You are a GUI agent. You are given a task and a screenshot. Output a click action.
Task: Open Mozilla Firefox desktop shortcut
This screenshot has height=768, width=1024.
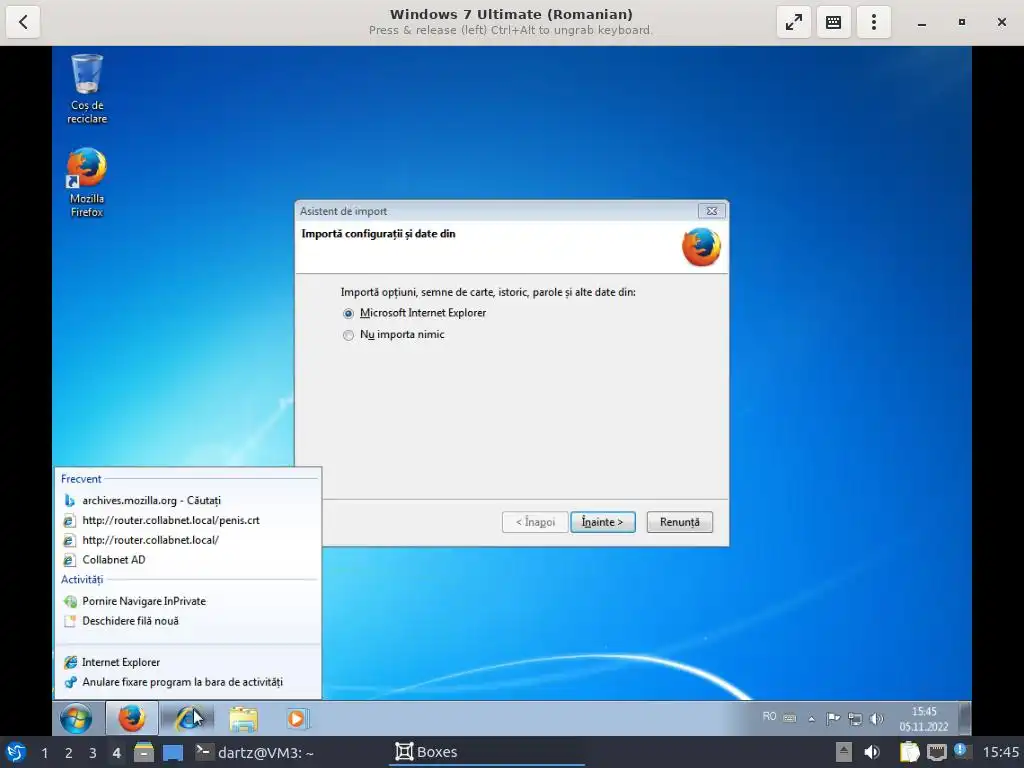pos(86,182)
